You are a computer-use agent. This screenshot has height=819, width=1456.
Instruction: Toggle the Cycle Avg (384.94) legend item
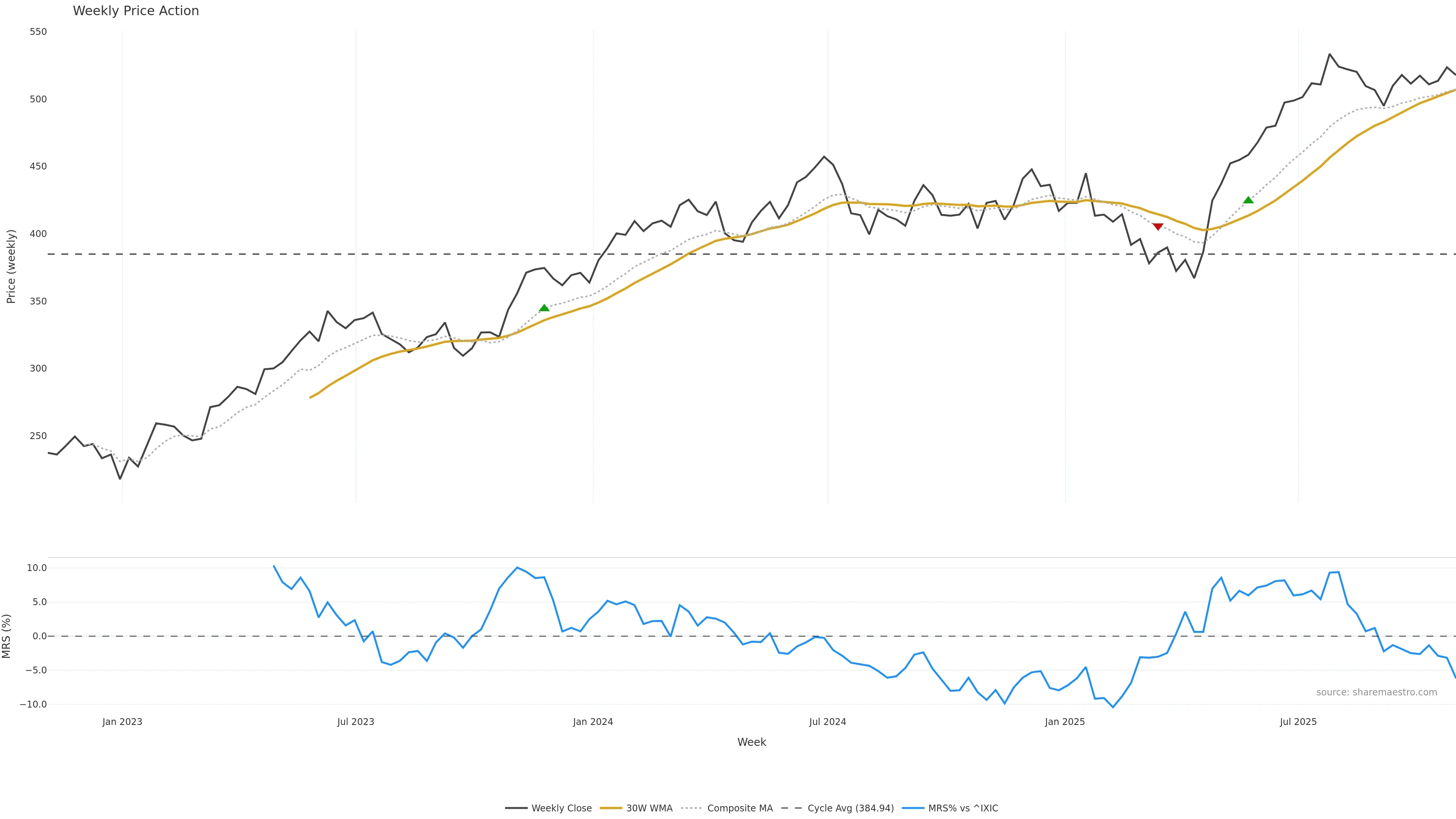(x=850, y=808)
